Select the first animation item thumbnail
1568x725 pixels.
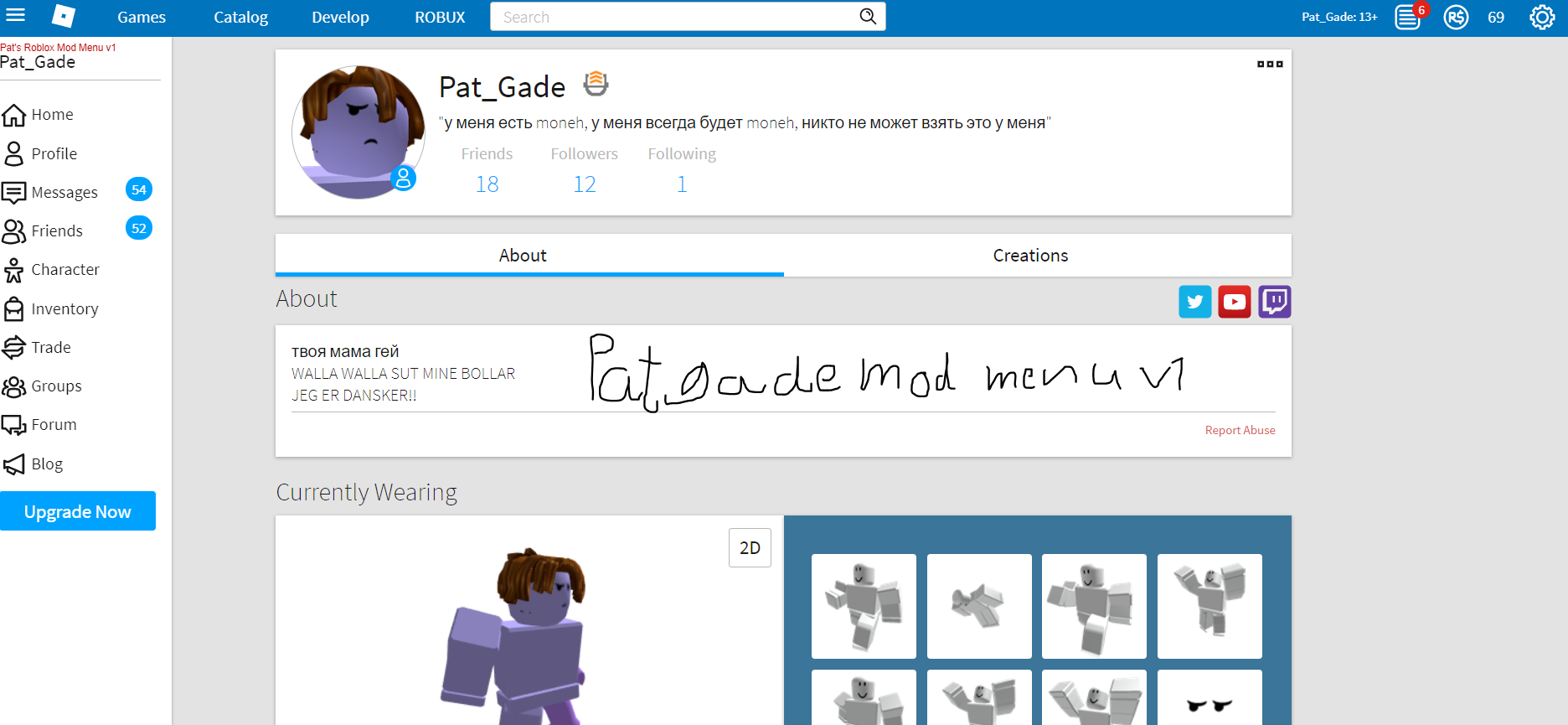click(864, 606)
